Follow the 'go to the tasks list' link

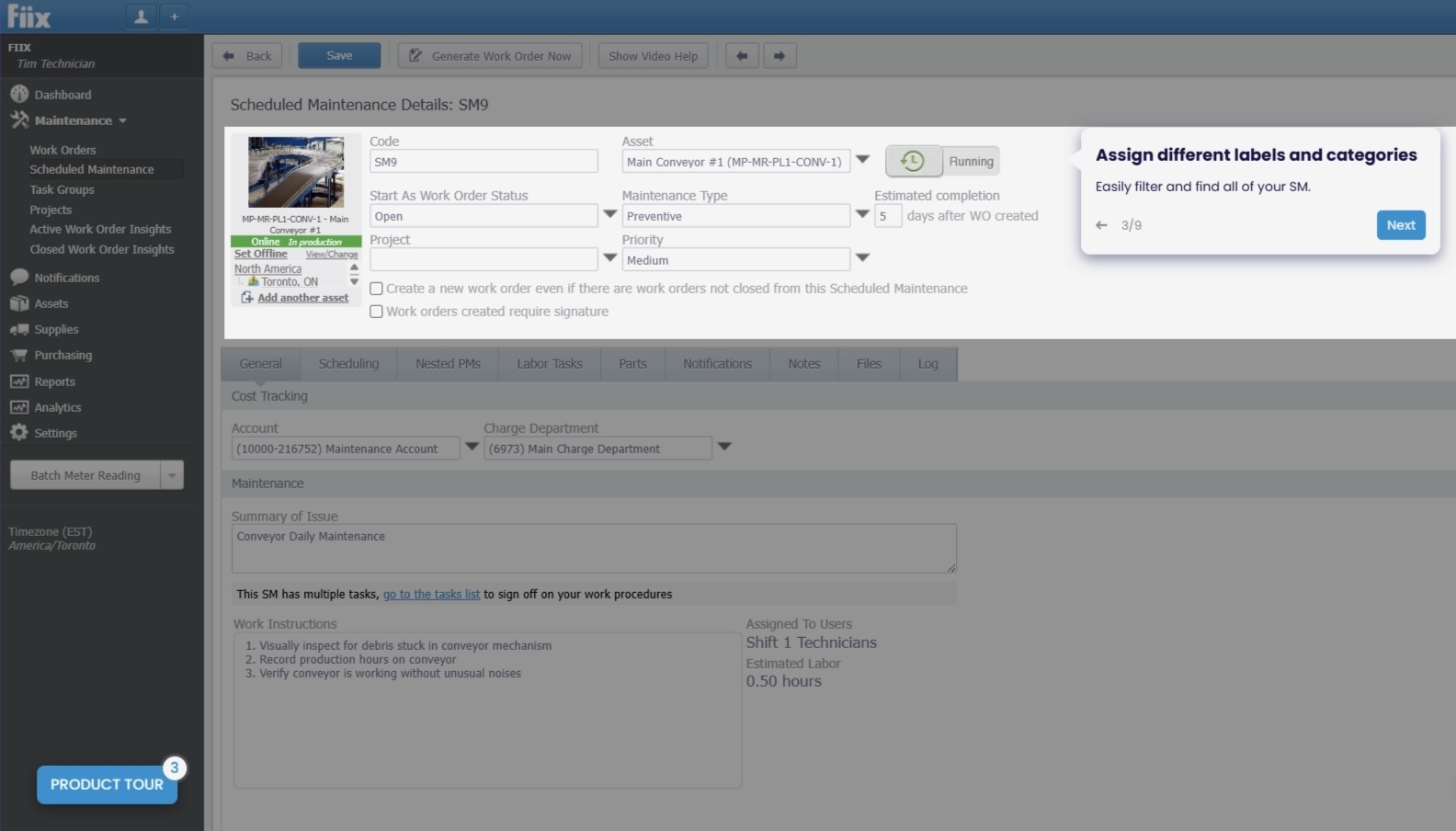pos(431,595)
